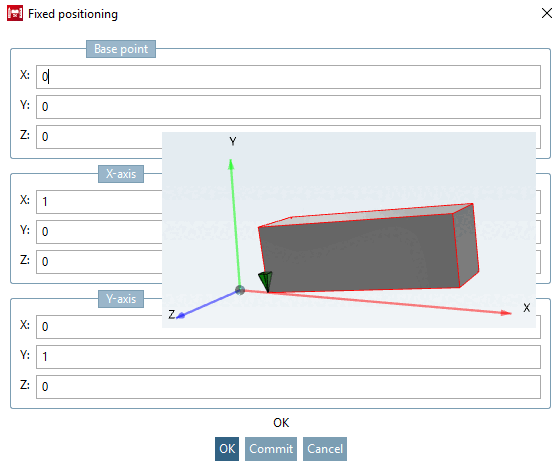Click the green cone marker in preview
Viewport: 560px width, 469px height.
[x=266, y=281]
